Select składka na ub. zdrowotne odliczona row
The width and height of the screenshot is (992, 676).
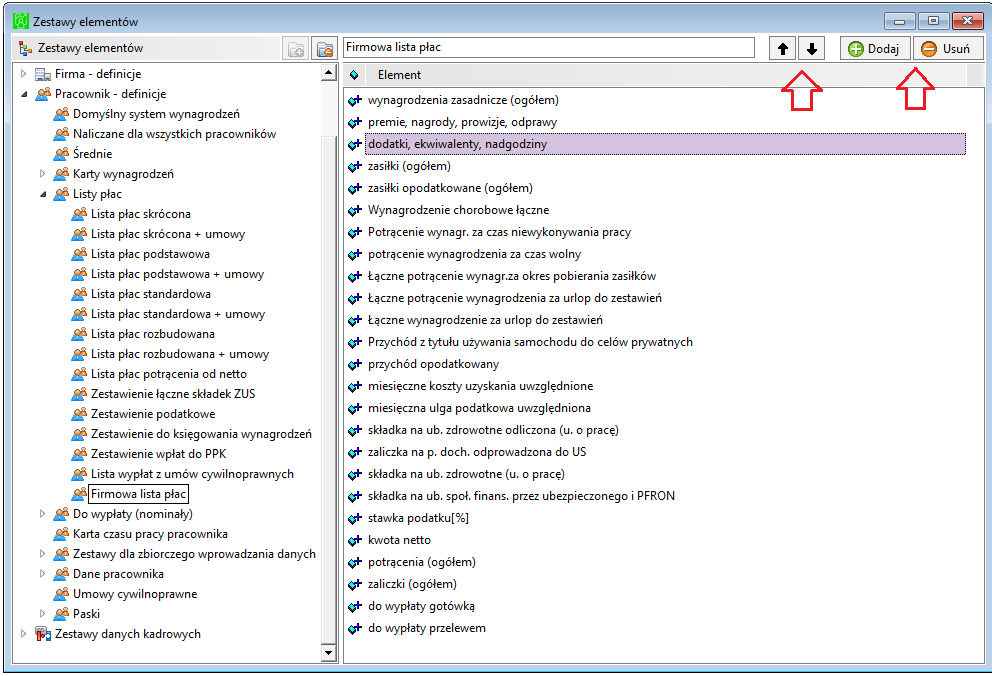tap(493, 431)
